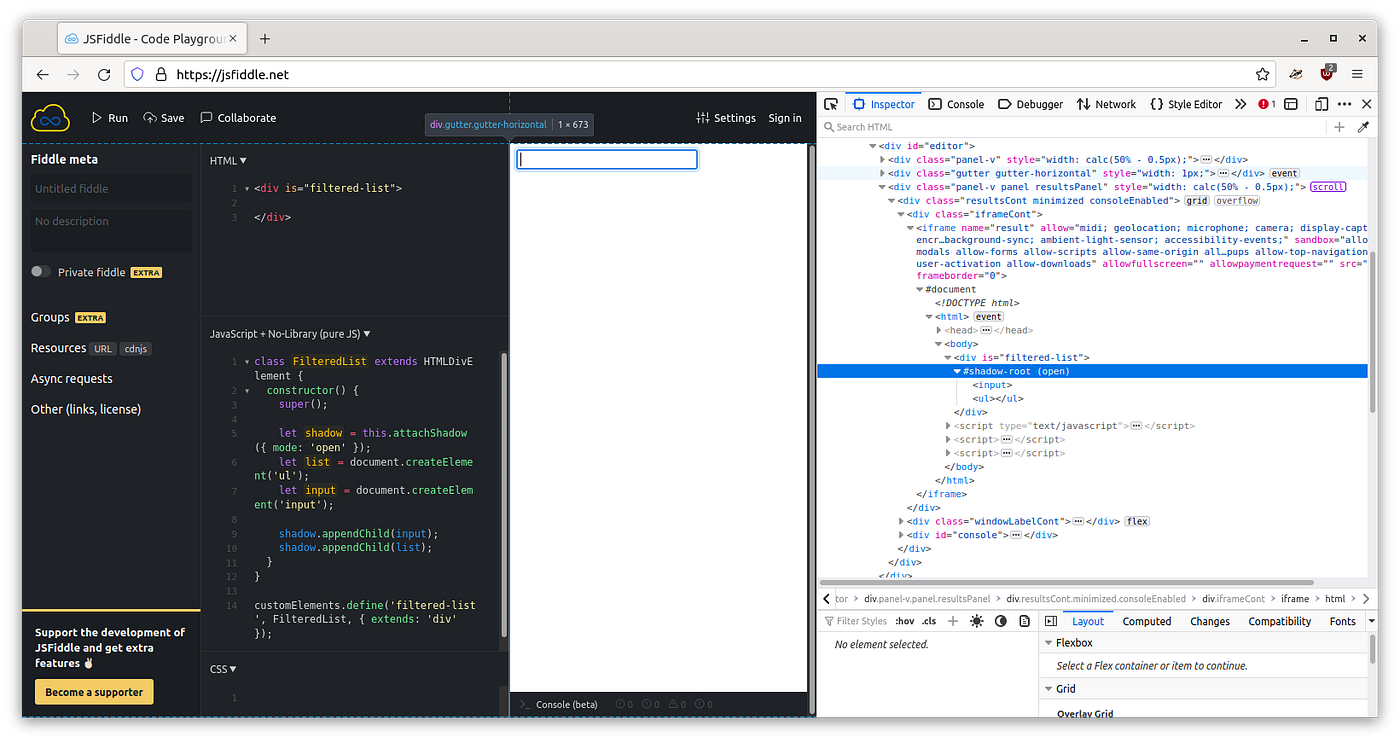The height and width of the screenshot is (742, 1400).
Task: Open JSFiddle Settings
Action: 726,118
